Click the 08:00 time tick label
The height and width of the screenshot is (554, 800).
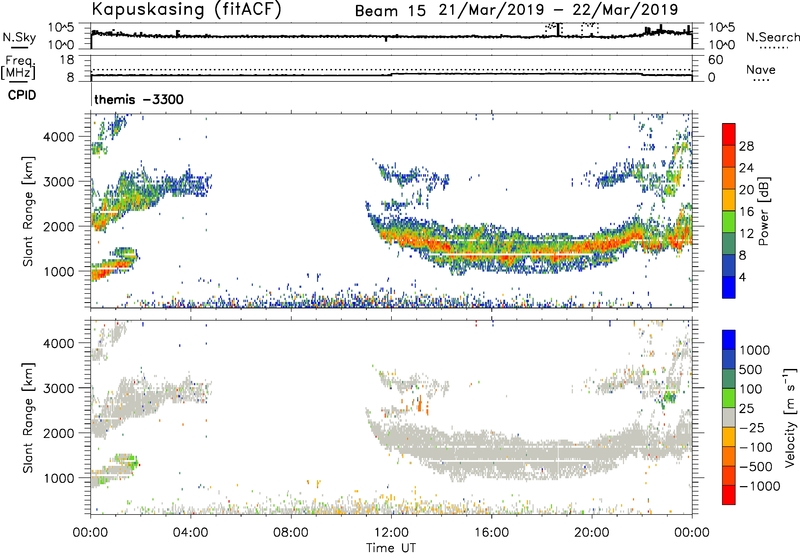[291, 533]
